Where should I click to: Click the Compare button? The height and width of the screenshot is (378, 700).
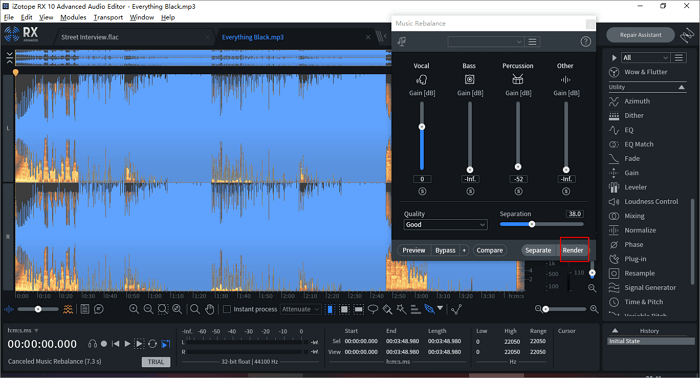point(490,250)
